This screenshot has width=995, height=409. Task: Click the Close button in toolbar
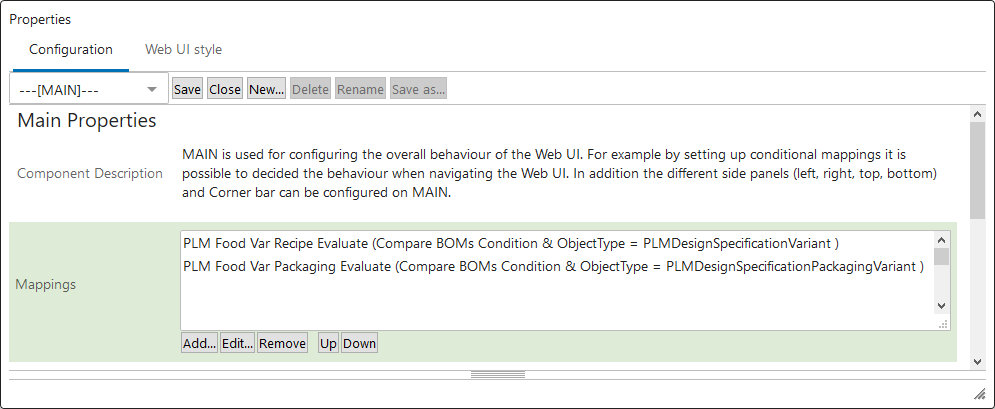point(225,89)
